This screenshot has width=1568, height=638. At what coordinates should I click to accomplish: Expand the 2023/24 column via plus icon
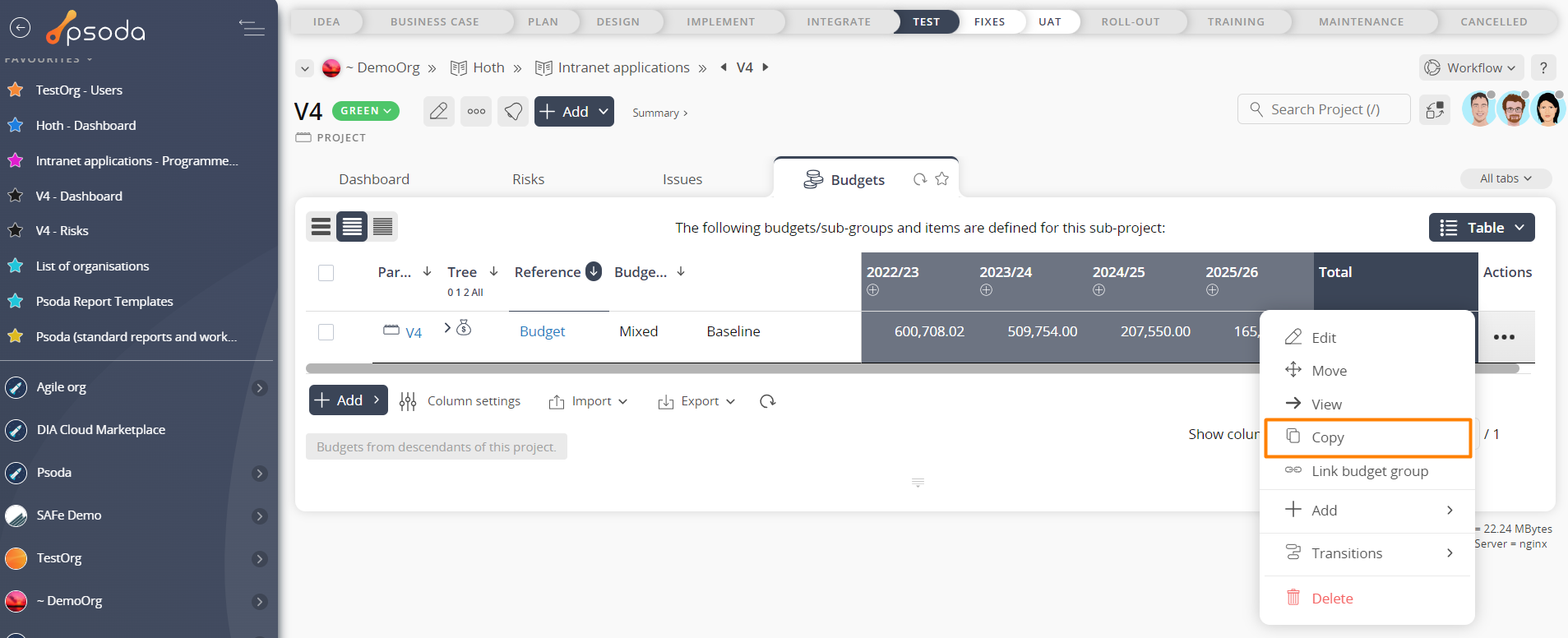pyautogui.click(x=986, y=290)
